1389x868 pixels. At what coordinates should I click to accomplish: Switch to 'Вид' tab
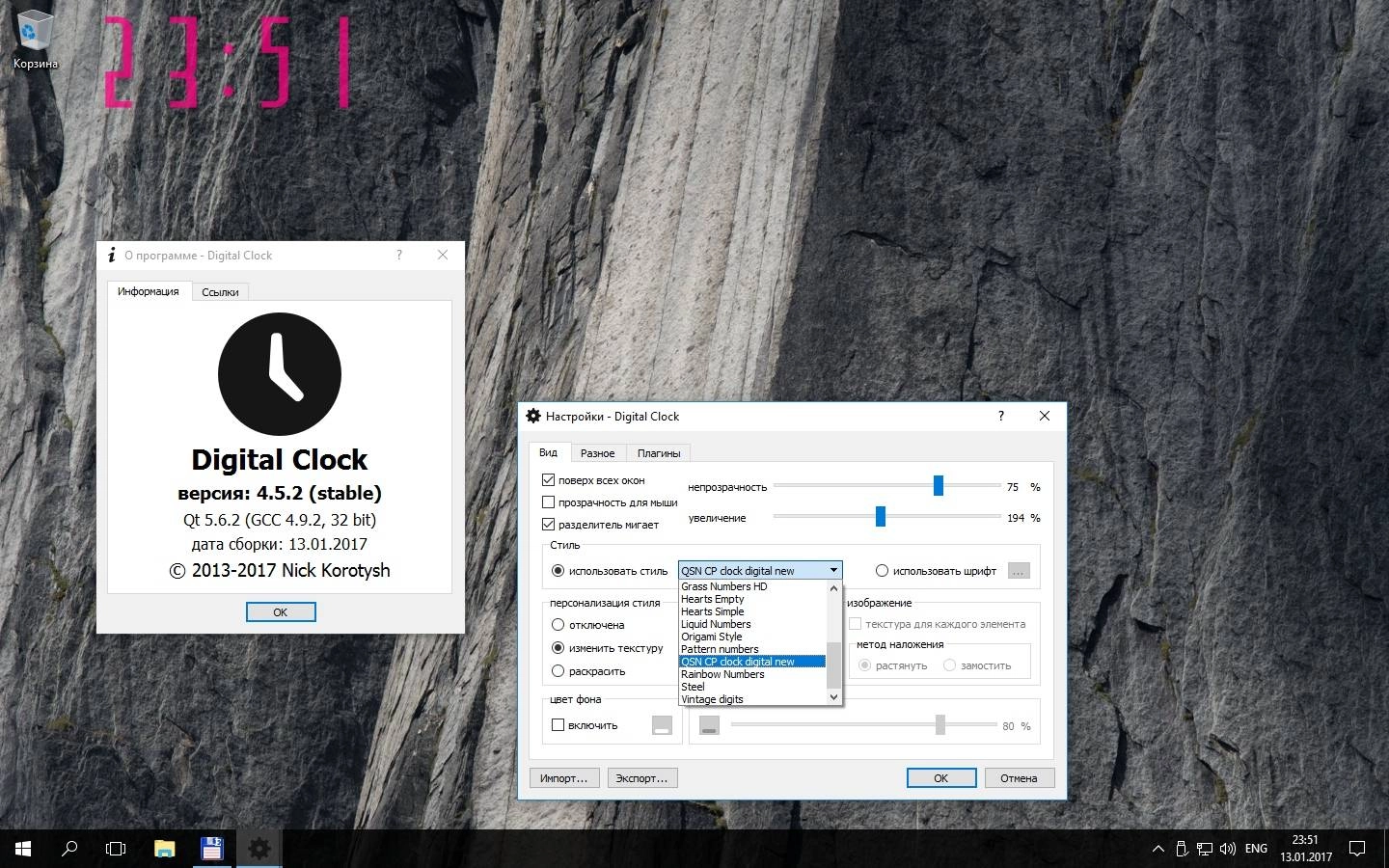tap(549, 452)
